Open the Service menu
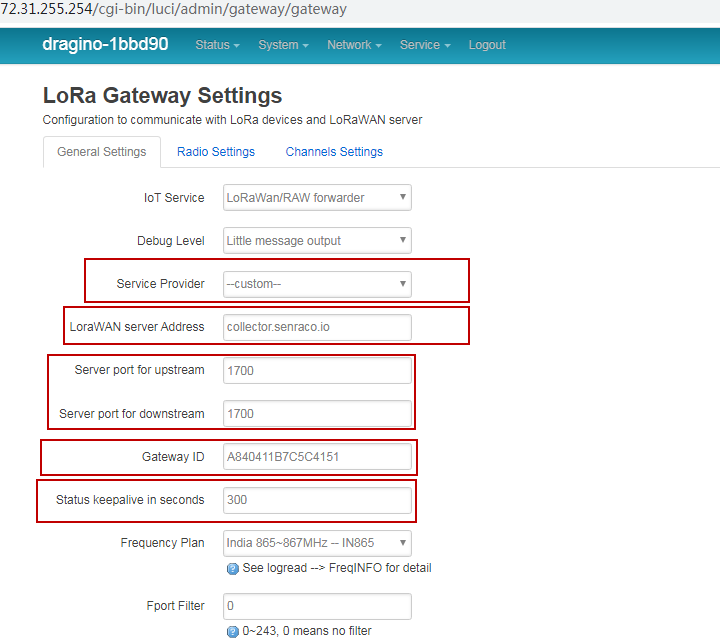This screenshot has height=639, width=720. click(425, 45)
